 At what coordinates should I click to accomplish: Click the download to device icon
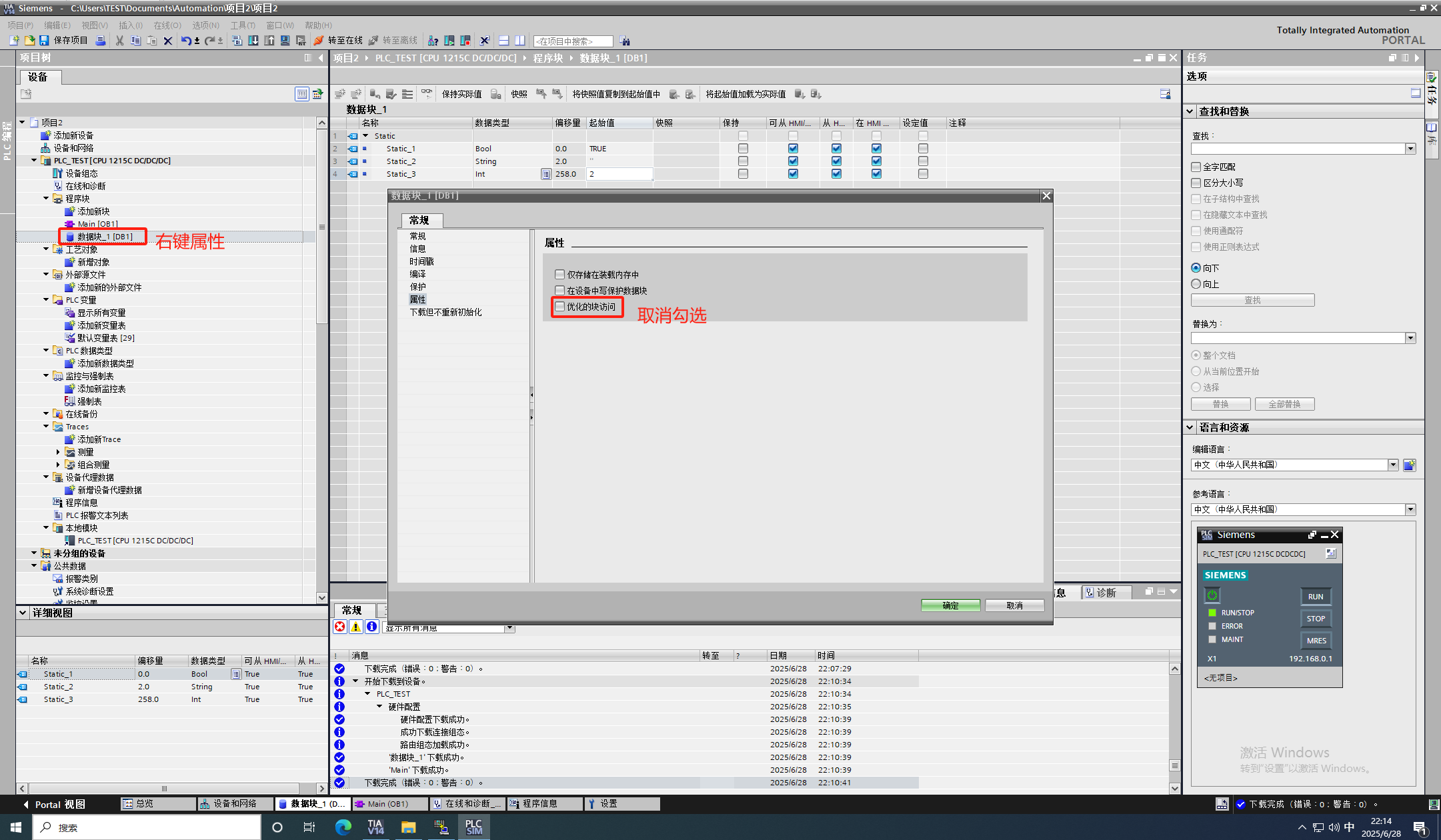click(253, 41)
